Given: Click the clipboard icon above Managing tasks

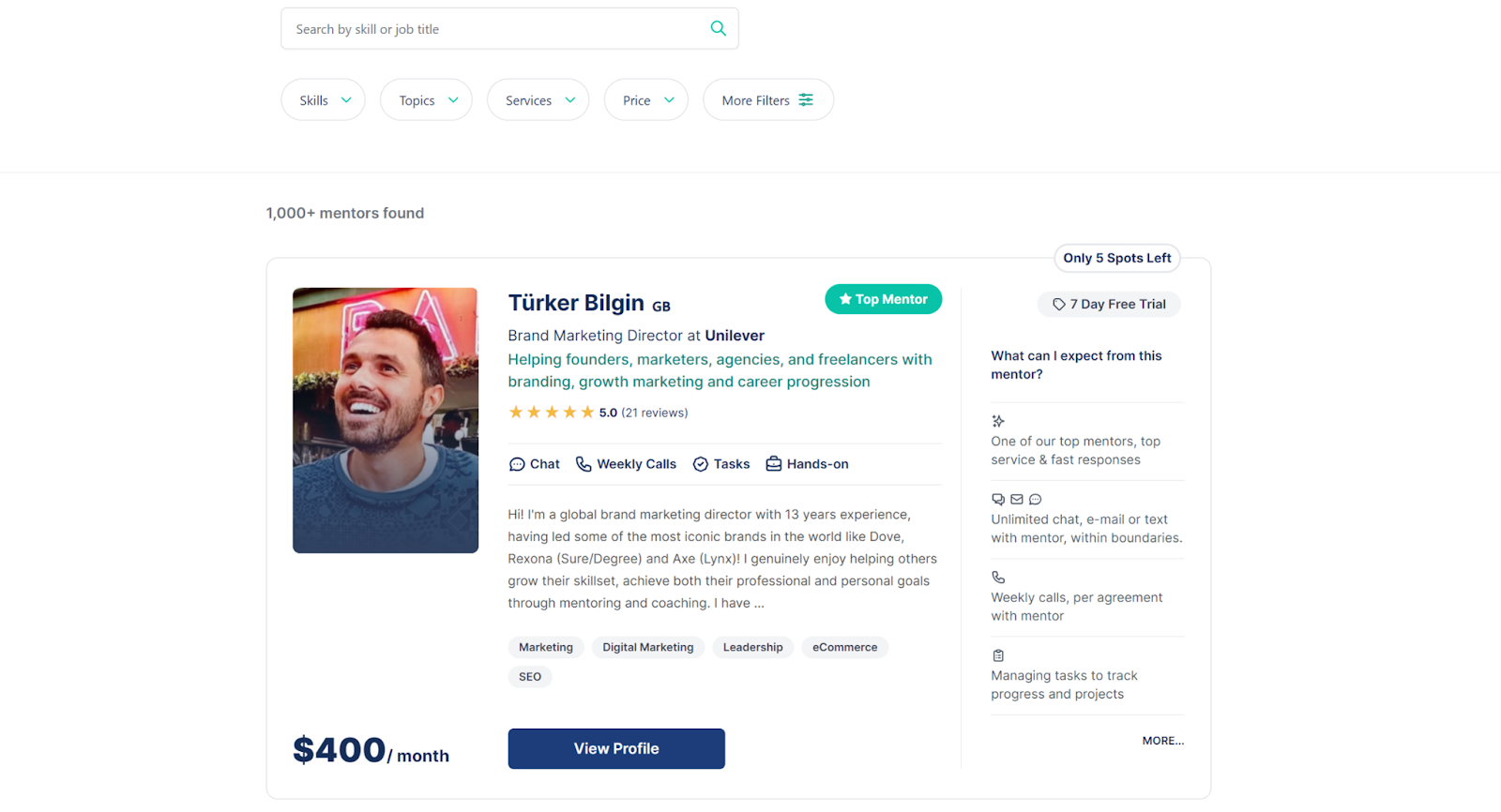Looking at the screenshot, I should (x=998, y=655).
